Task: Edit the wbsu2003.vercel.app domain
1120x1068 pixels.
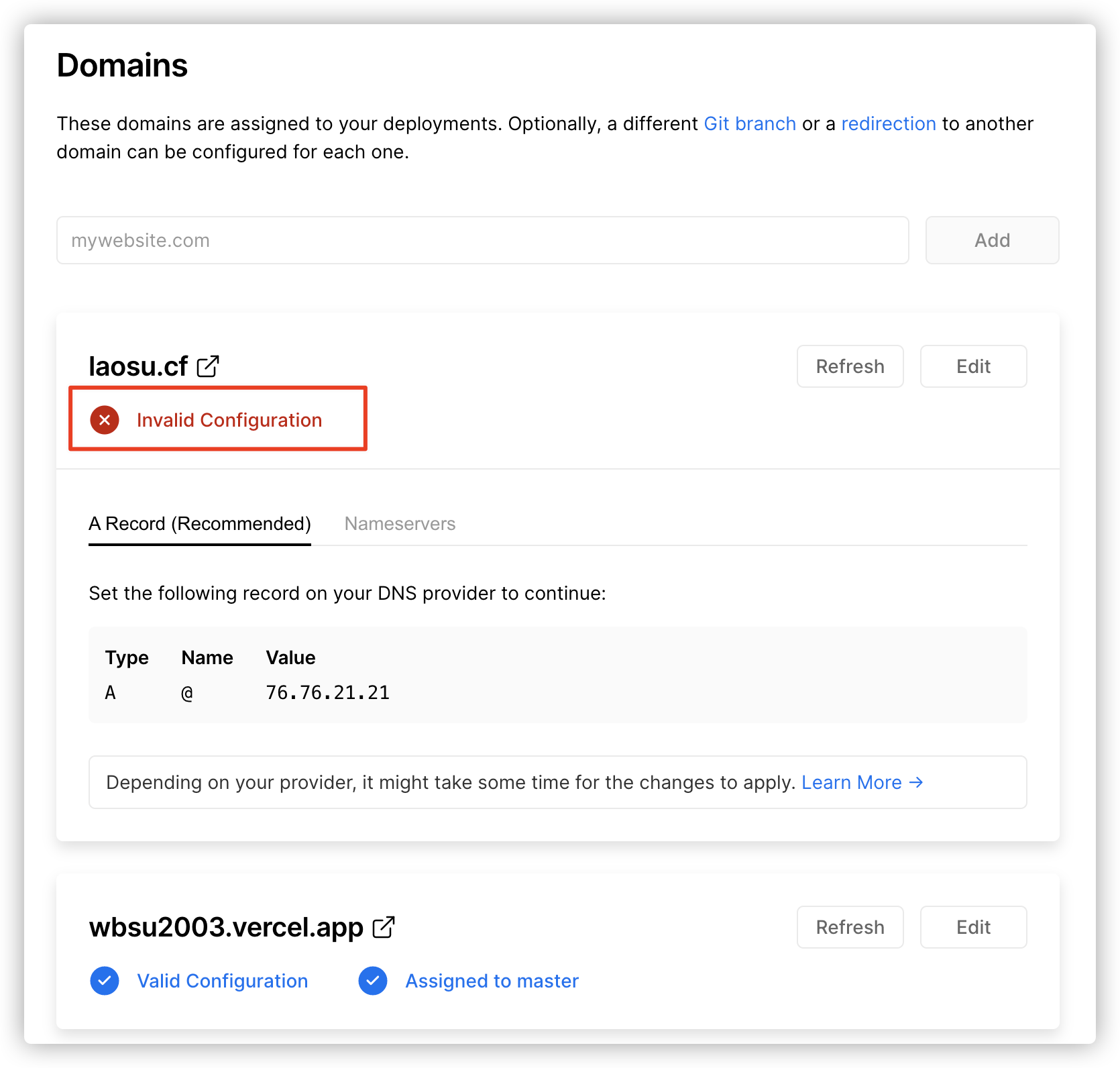Action: pos(973,927)
